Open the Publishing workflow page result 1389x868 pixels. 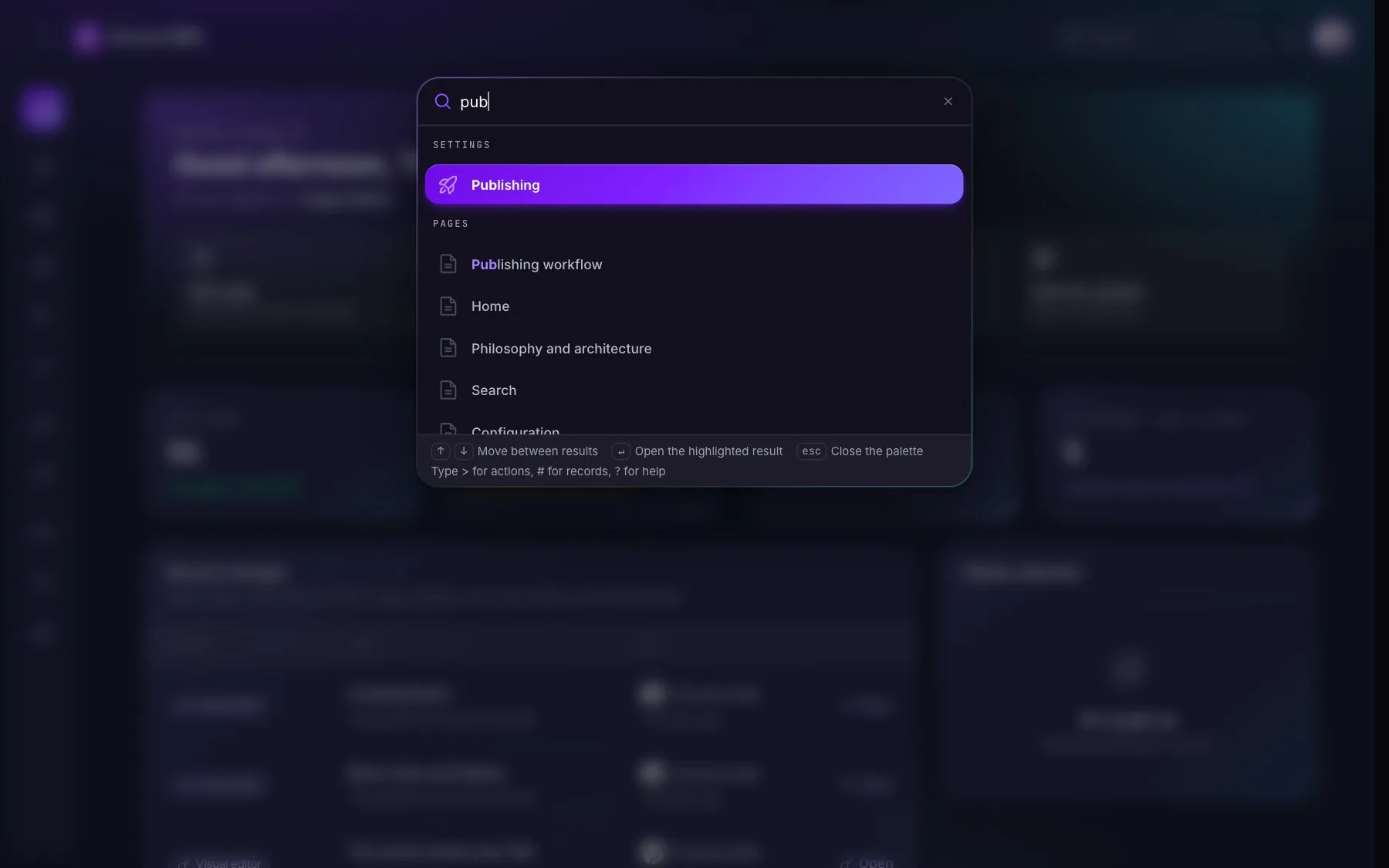pyautogui.click(x=694, y=264)
